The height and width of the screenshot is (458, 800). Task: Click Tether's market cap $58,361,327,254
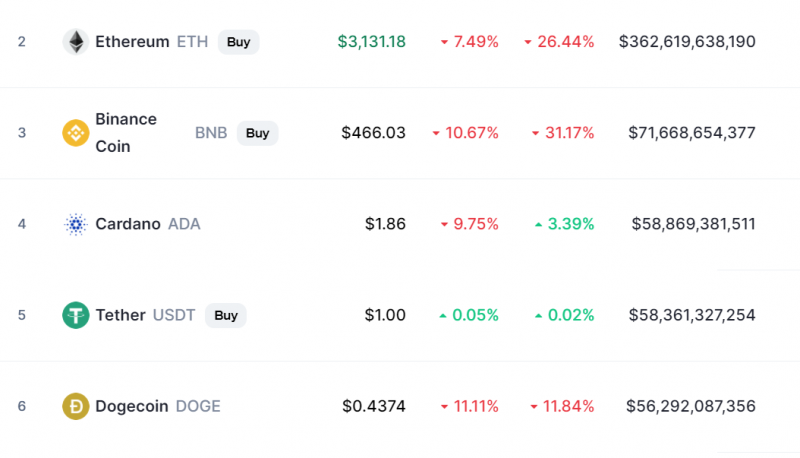click(692, 315)
